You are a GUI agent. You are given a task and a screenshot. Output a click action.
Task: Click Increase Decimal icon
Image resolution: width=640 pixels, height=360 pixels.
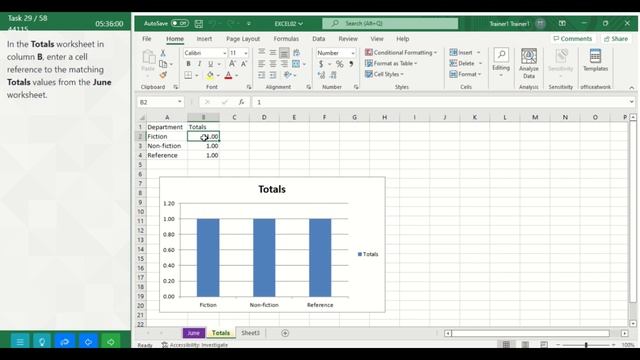click(x=321, y=75)
